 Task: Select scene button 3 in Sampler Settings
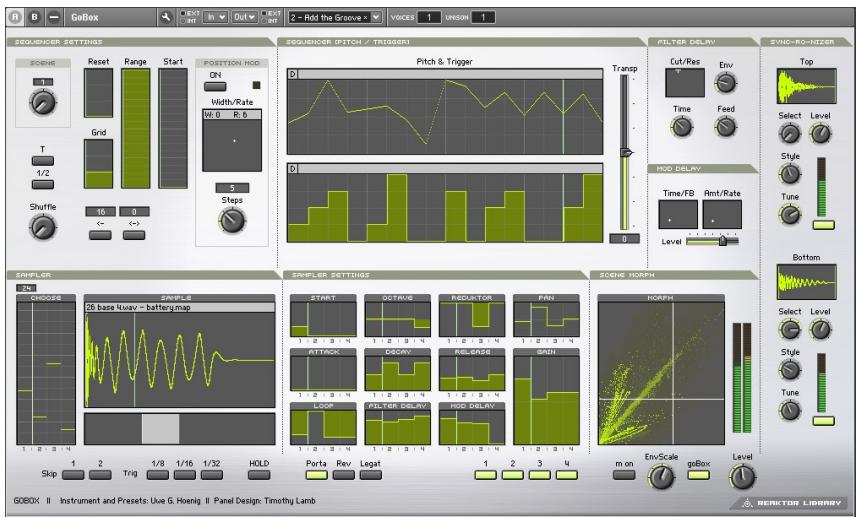click(x=540, y=475)
